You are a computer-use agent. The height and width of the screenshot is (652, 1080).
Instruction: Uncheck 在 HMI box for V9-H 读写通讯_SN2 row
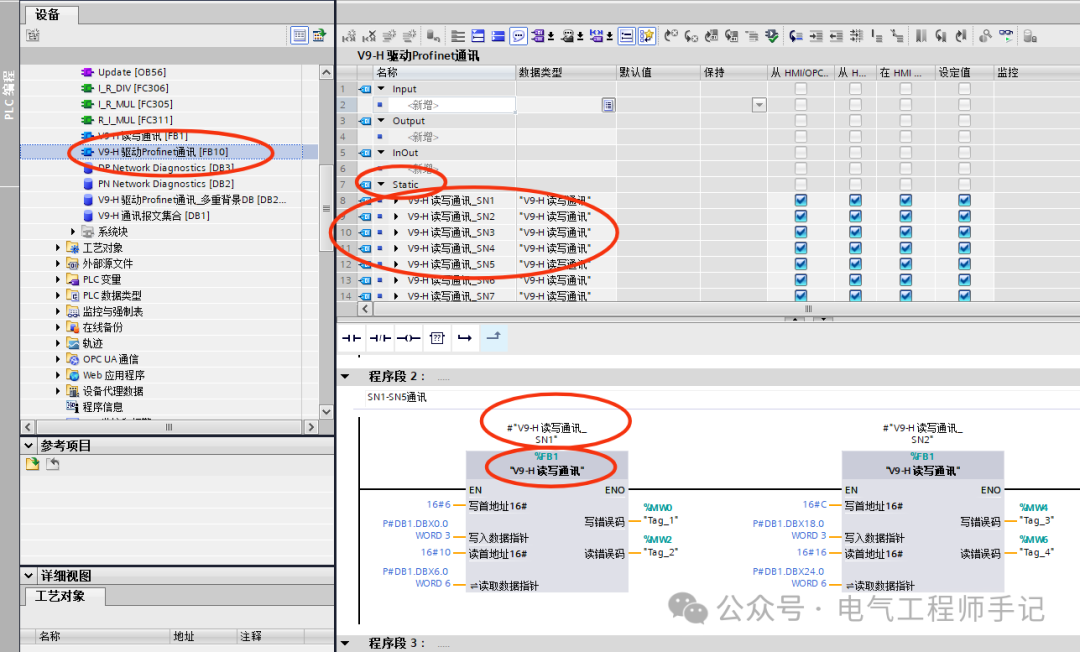906,216
